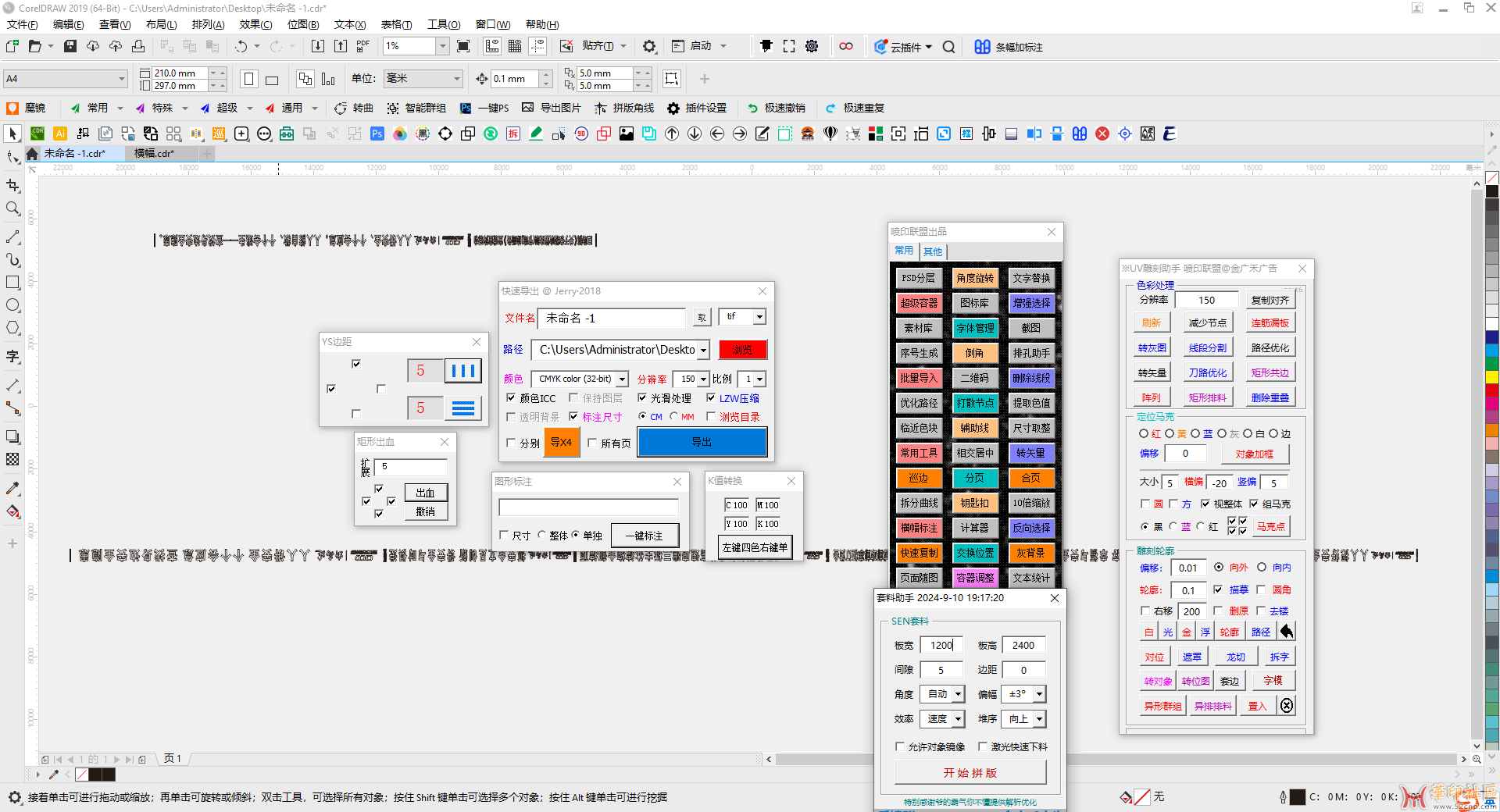Click the yellow swatch in right palette
This screenshot has height=812, width=1500.
(1492, 377)
